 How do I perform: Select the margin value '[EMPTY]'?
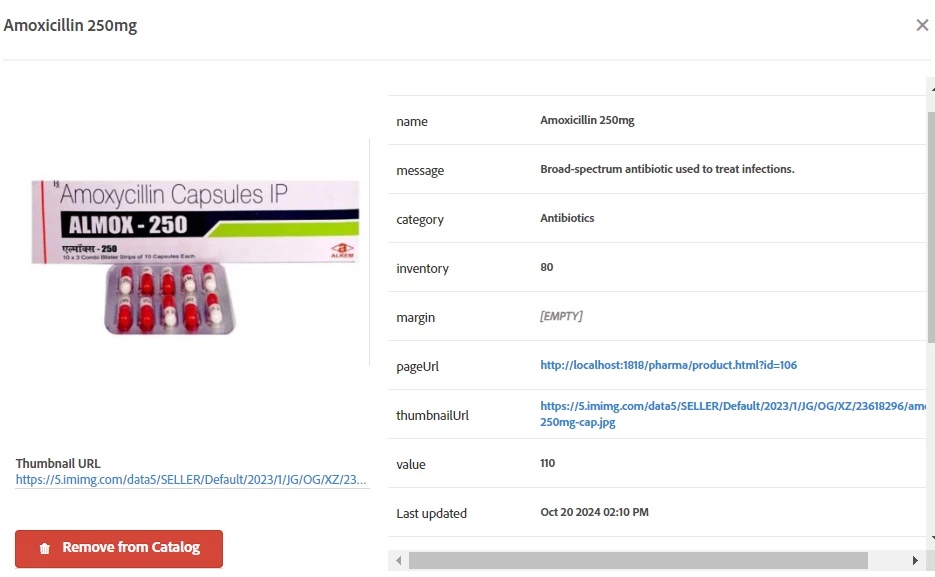[x=561, y=316]
